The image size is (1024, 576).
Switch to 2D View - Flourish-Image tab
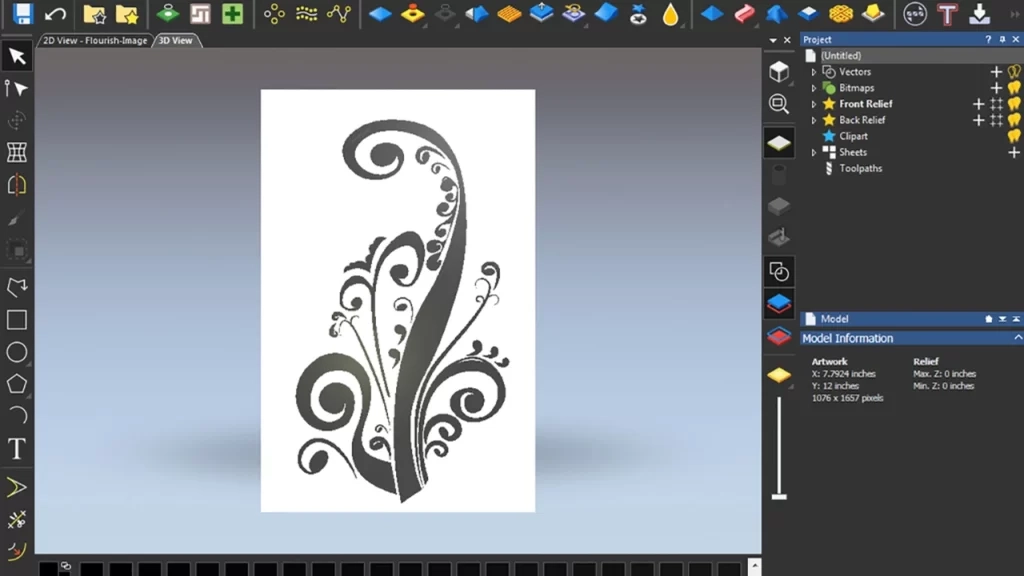coord(95,41)
